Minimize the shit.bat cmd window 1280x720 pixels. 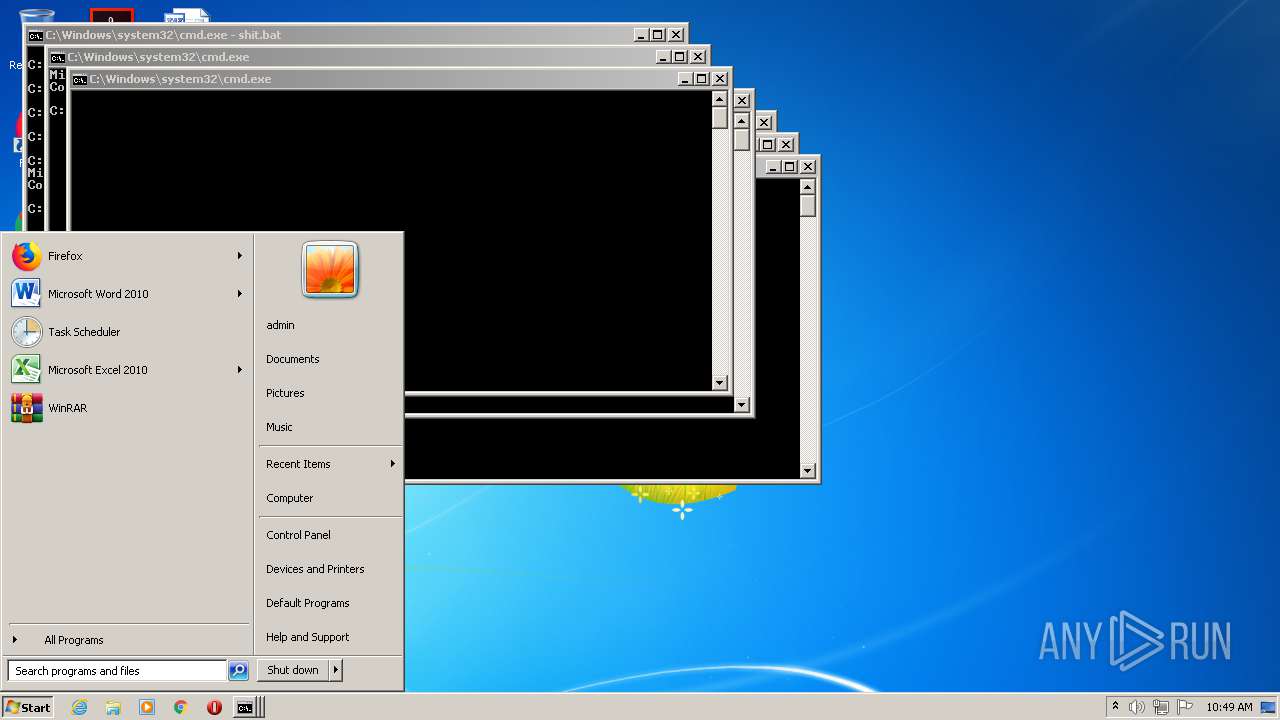click(641, 35)
